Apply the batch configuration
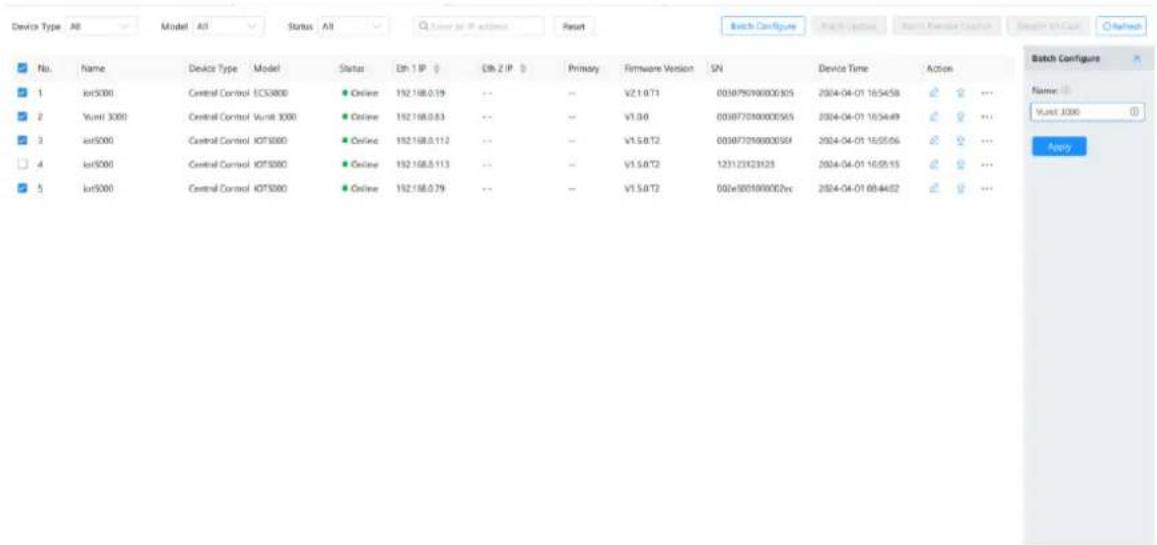 point(1058,146)
